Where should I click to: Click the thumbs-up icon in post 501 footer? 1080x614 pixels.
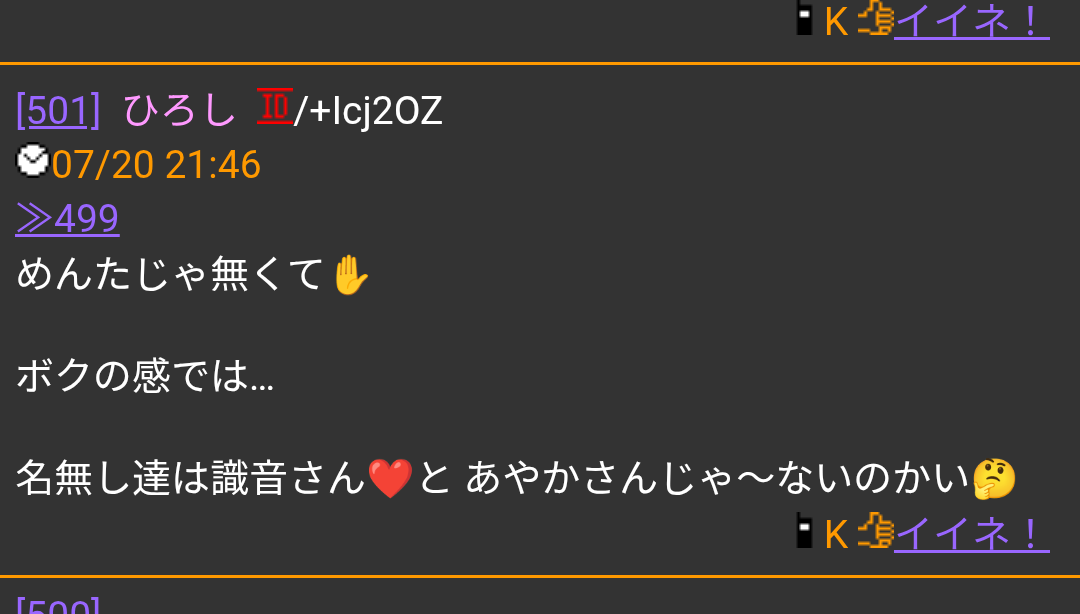(x=875, y=530)
